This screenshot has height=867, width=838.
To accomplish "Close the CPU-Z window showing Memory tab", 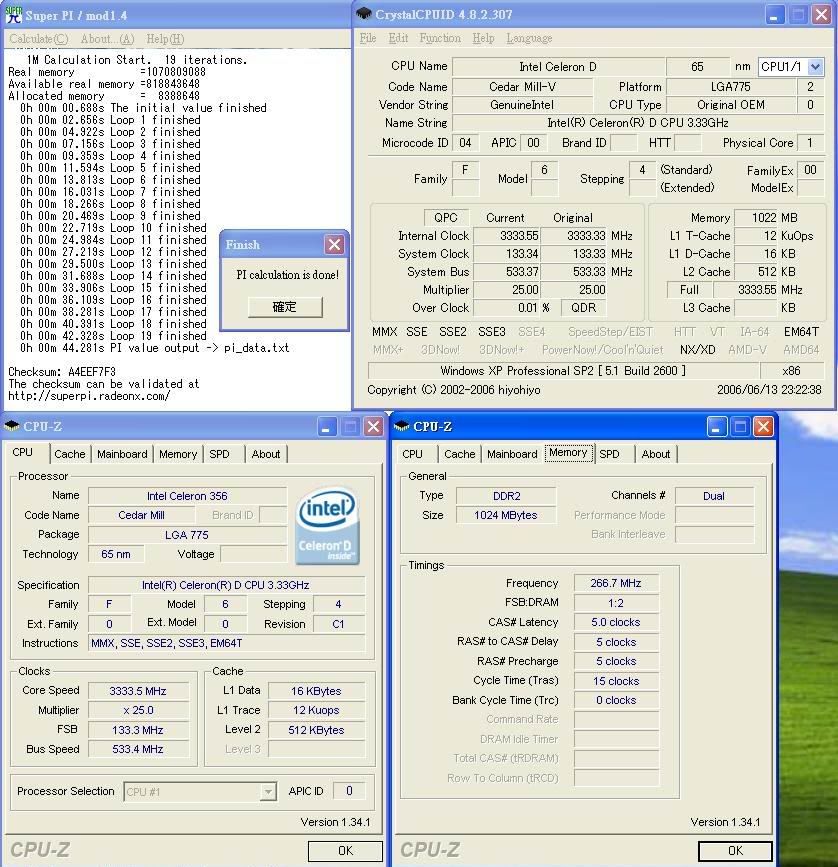I will 763,427.
